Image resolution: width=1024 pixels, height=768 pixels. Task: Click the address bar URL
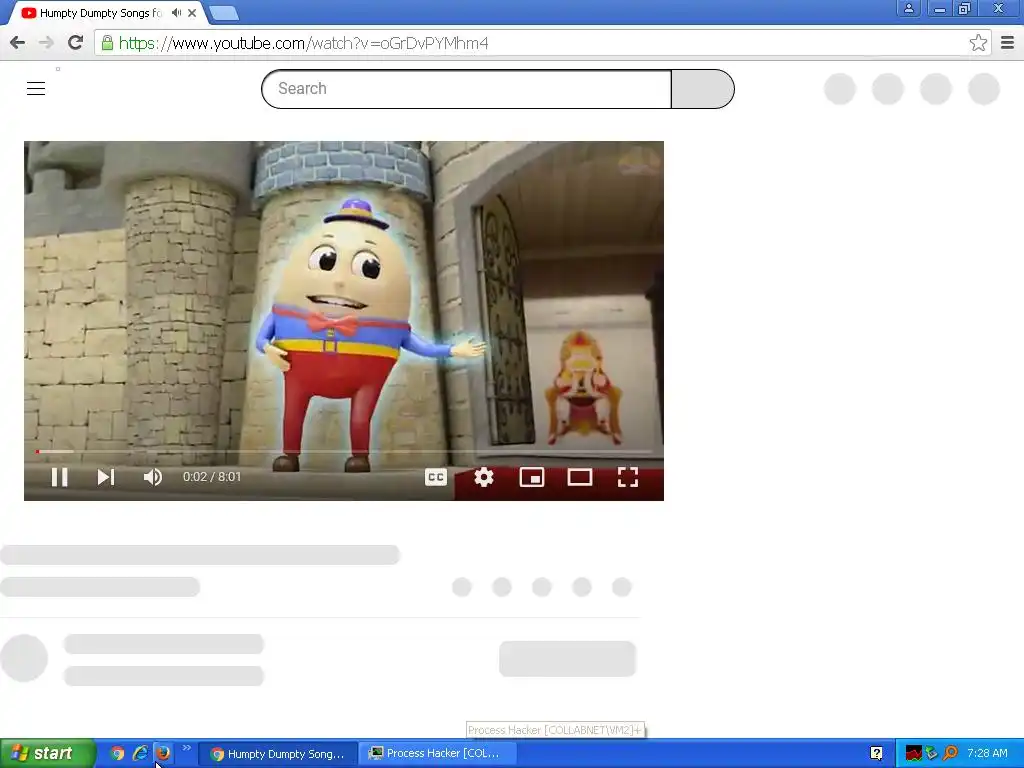[x=304, y=43]
